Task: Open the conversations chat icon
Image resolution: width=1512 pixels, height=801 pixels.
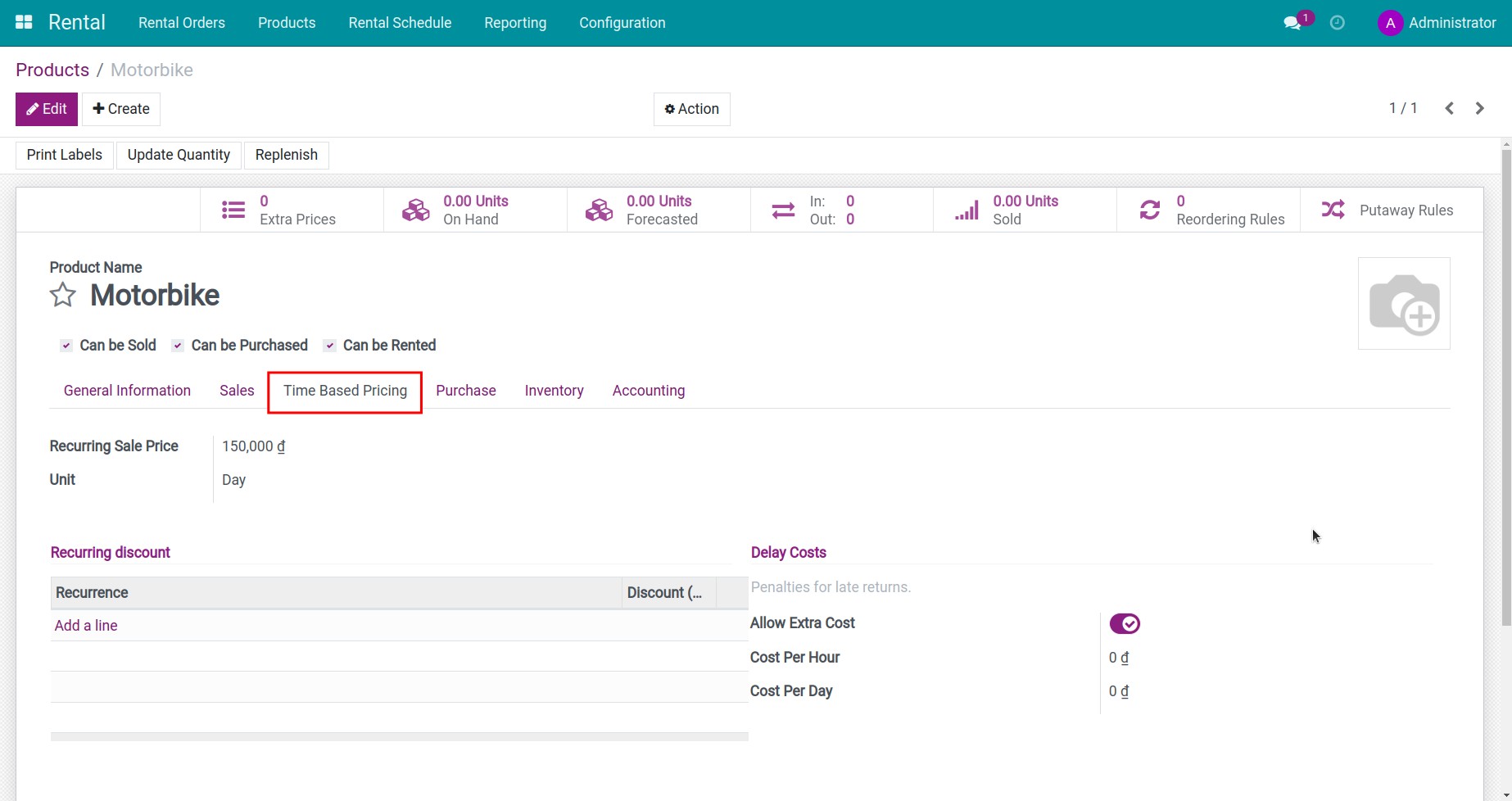Action: (1292, 23)
